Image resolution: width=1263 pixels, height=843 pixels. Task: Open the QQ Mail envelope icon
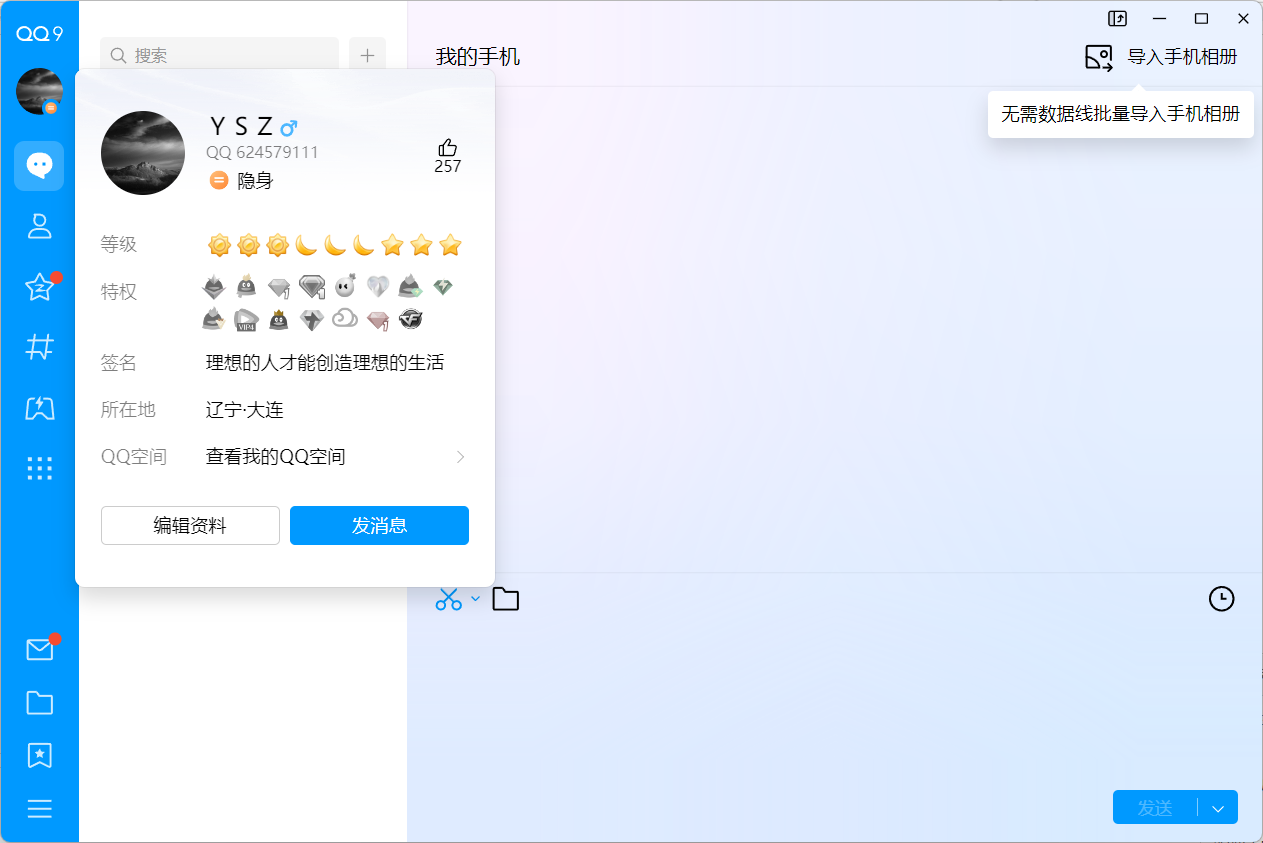coord(39,650)
